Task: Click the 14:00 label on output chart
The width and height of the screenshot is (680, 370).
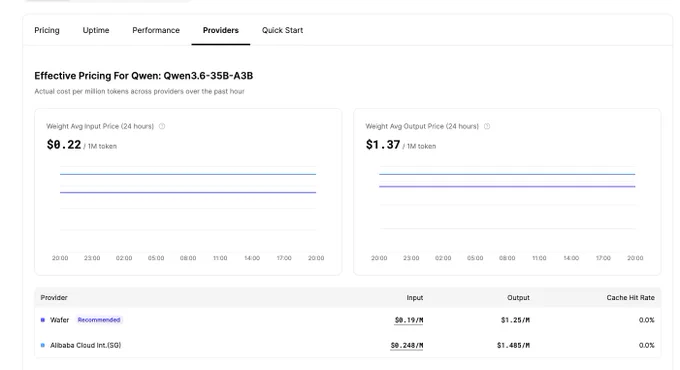Action: [x=571, y=258]
